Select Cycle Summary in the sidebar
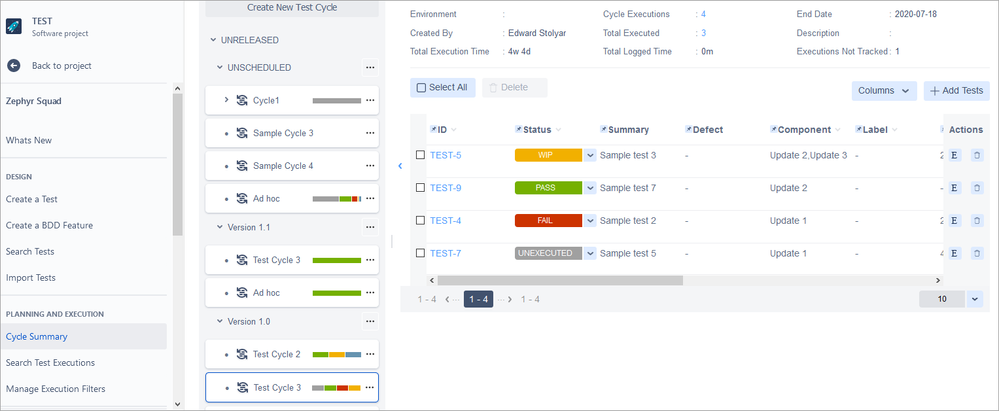 click(83, 336)
